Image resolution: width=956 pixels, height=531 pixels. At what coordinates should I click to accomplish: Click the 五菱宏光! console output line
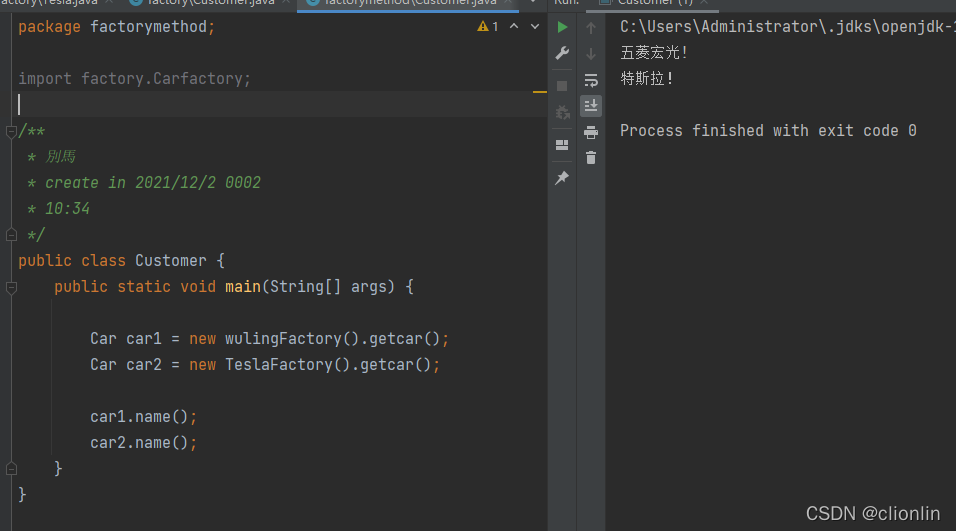point(654,52)
